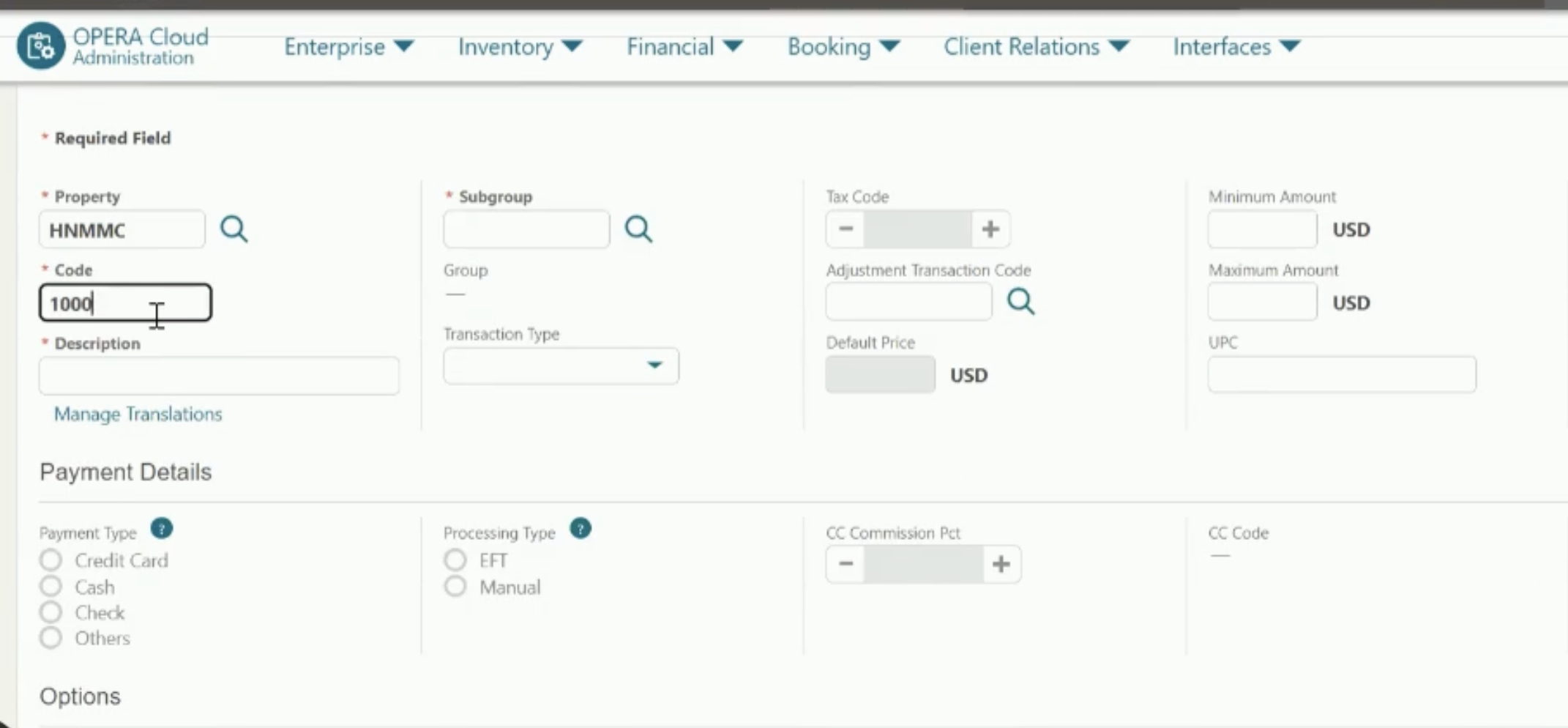The height and width of the screenshot is (728, 1568).
Task: Select the Check payment type
Action: point(51,612)
